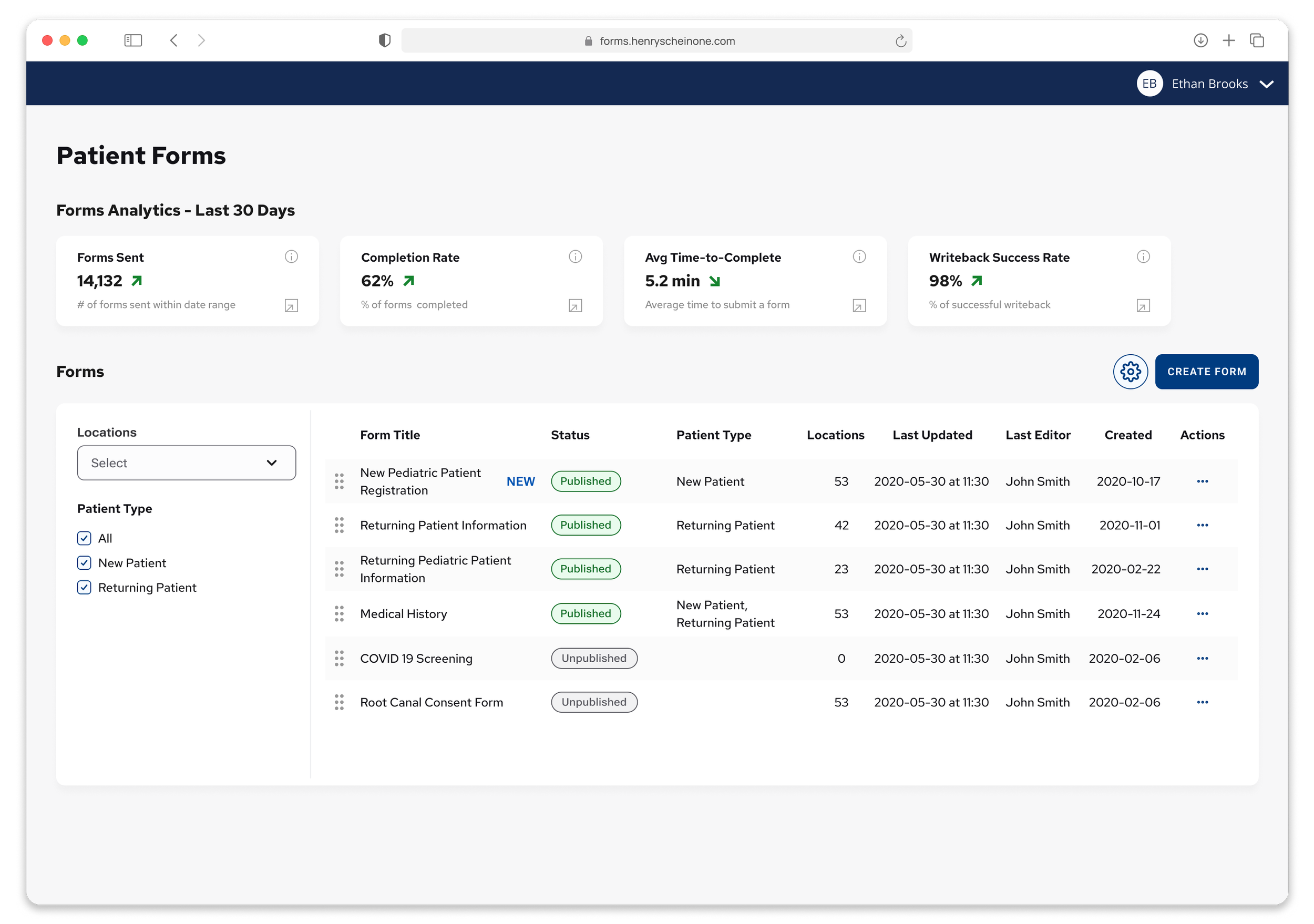
Task: Click the browser address bar
Action: (656, 40)
